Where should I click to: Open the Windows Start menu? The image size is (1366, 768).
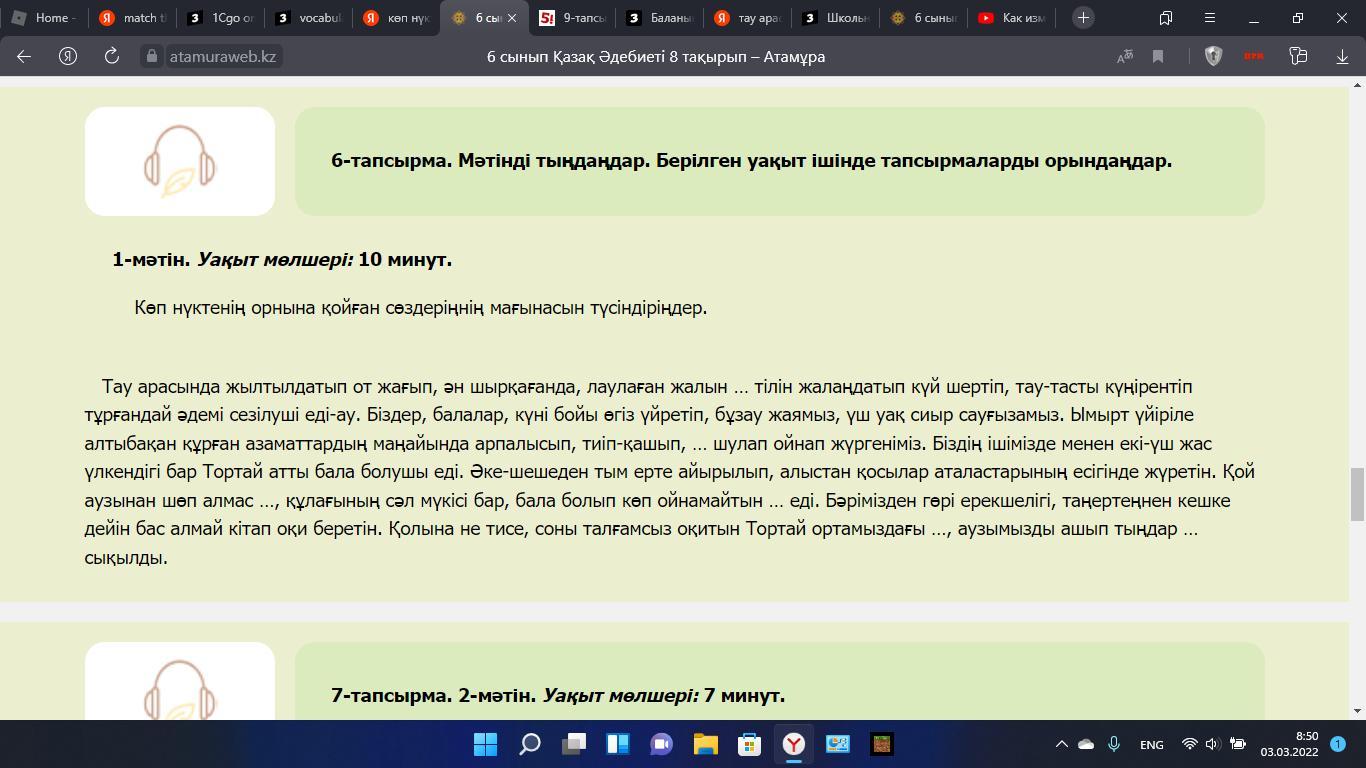[x=485, y=744]
